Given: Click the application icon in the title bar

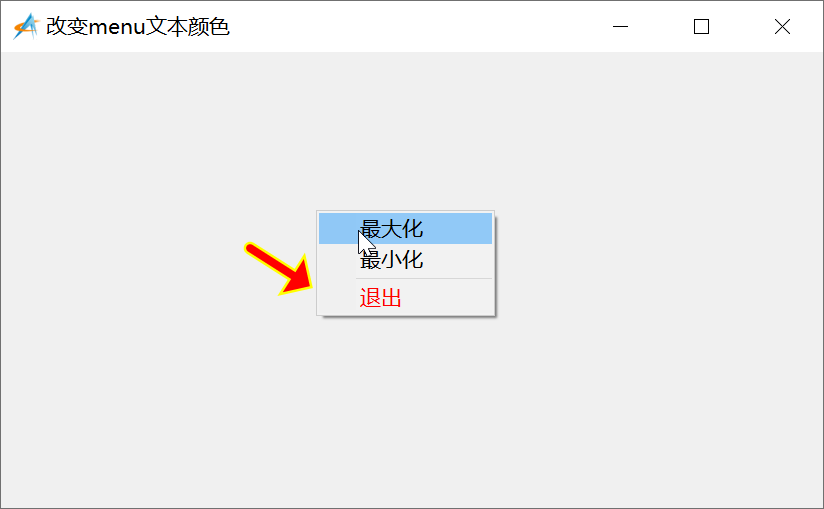Looking at the screenshot, I should pos(26,26).
